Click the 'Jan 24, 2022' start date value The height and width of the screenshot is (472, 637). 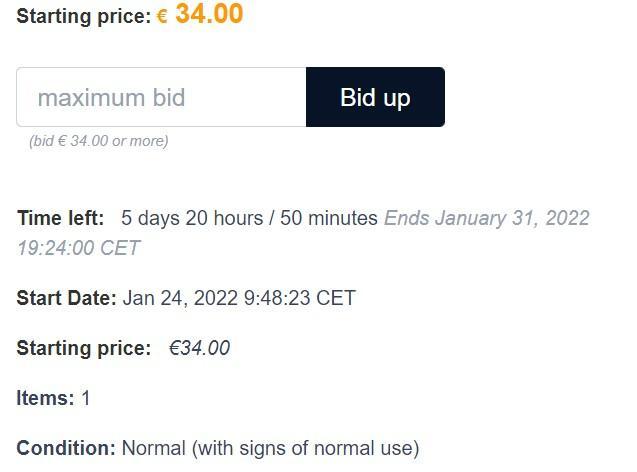(x=180, y=298)
